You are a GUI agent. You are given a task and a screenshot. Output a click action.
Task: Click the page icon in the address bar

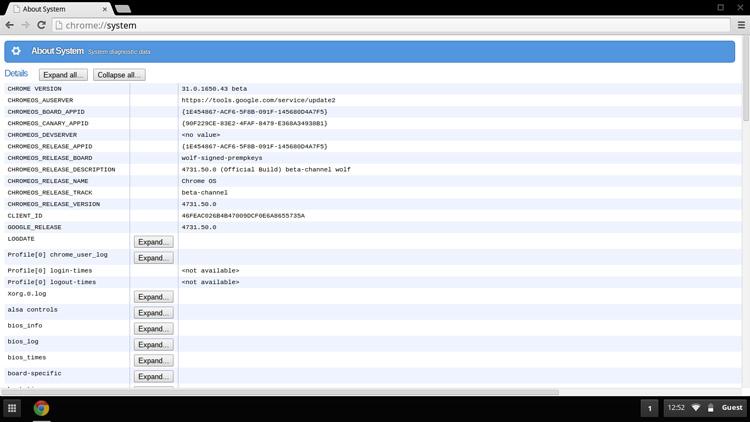[59, 25]
